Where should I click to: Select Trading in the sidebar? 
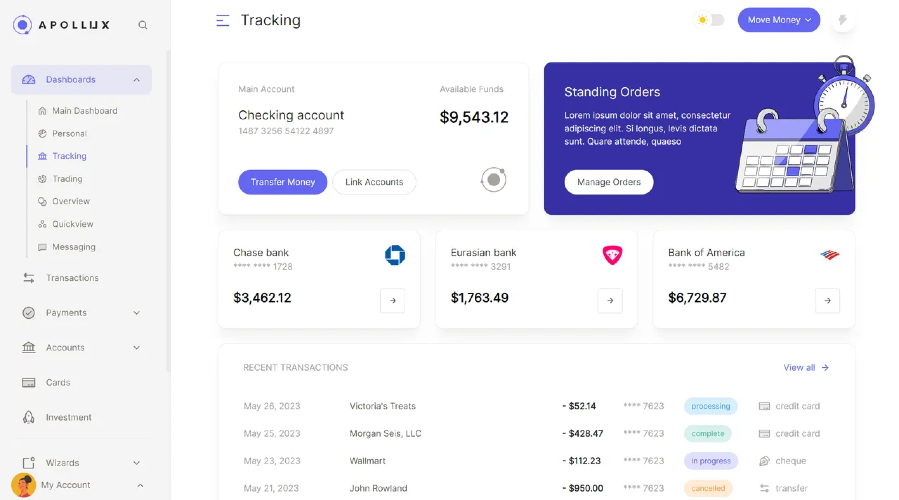click(x=67, y=179)
